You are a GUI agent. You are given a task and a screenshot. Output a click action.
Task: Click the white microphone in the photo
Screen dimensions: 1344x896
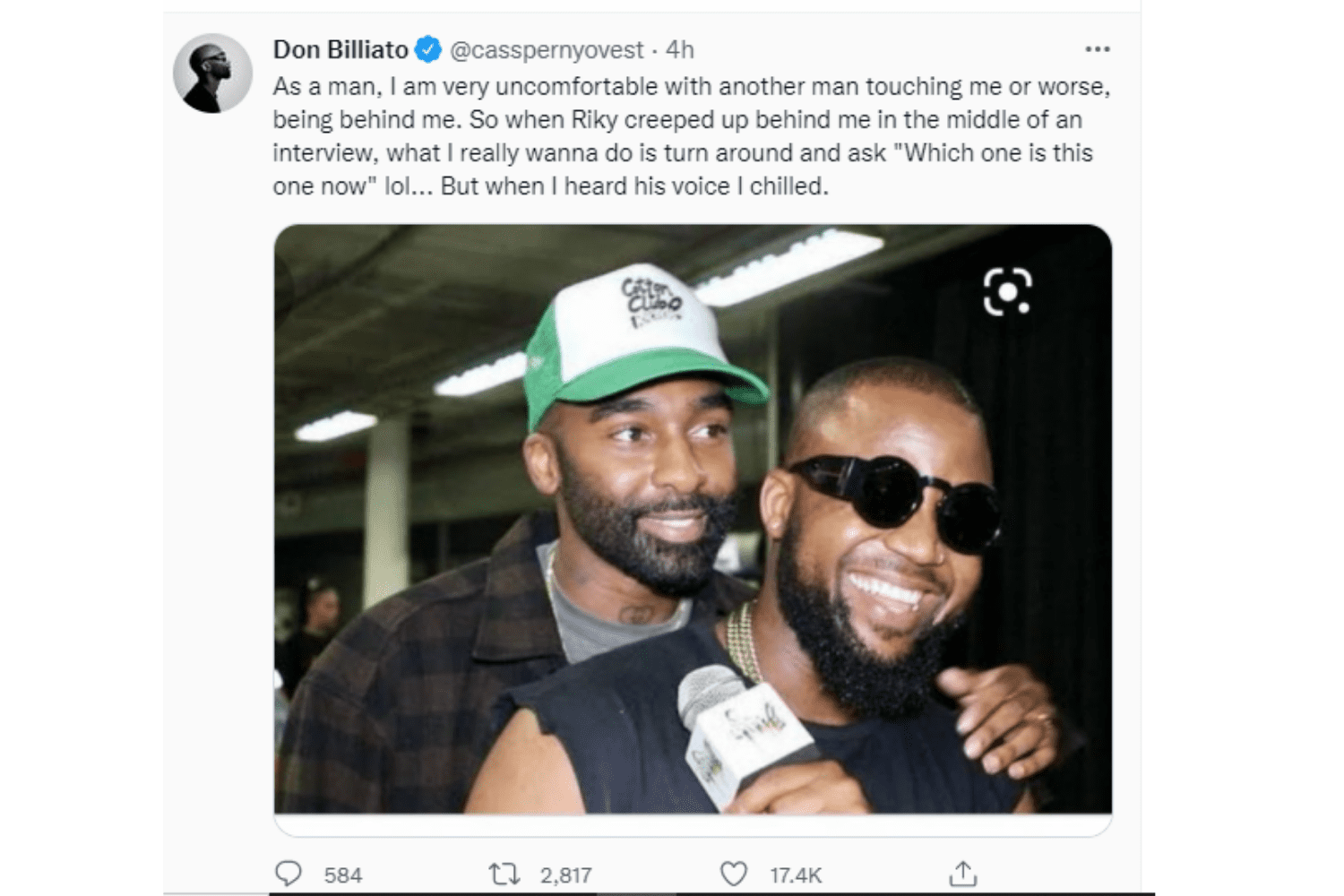[x=735, y=728]
